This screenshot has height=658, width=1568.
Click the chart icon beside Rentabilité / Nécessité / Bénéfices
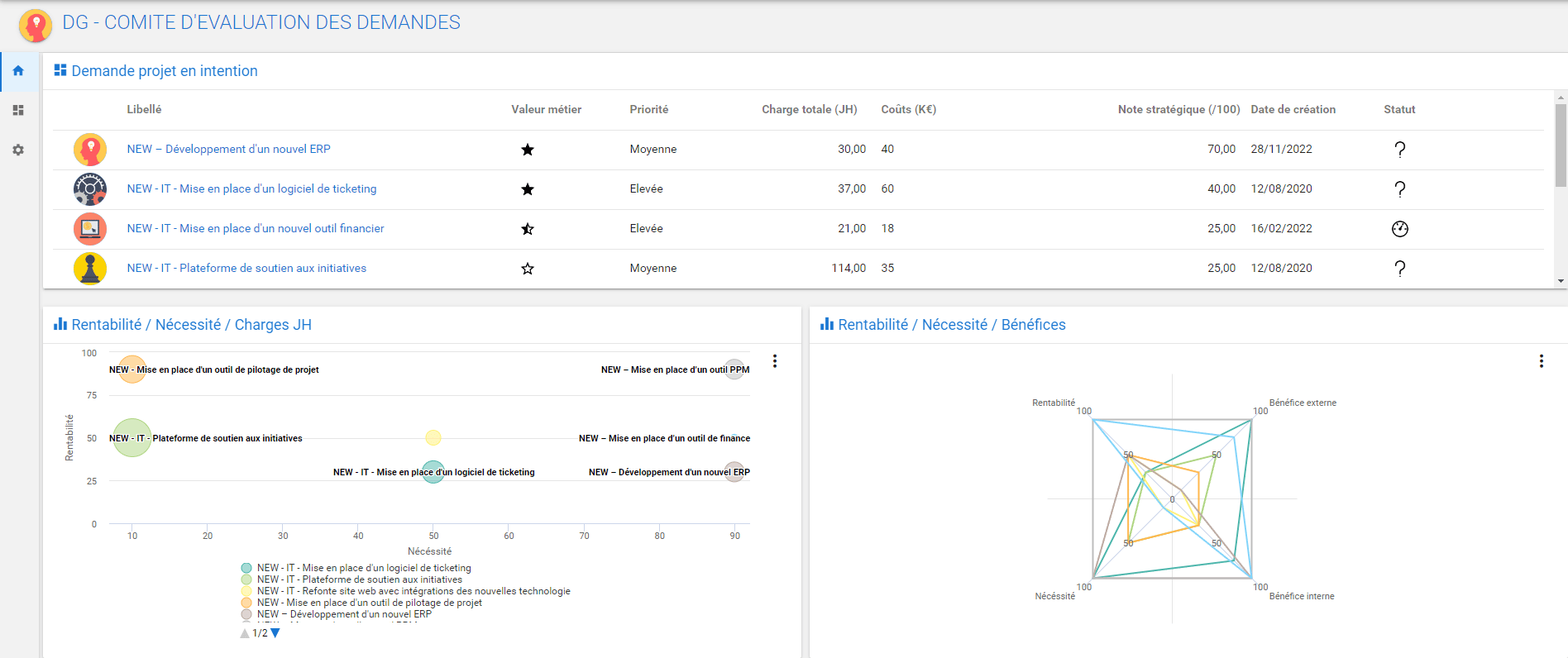click(827, 324)
